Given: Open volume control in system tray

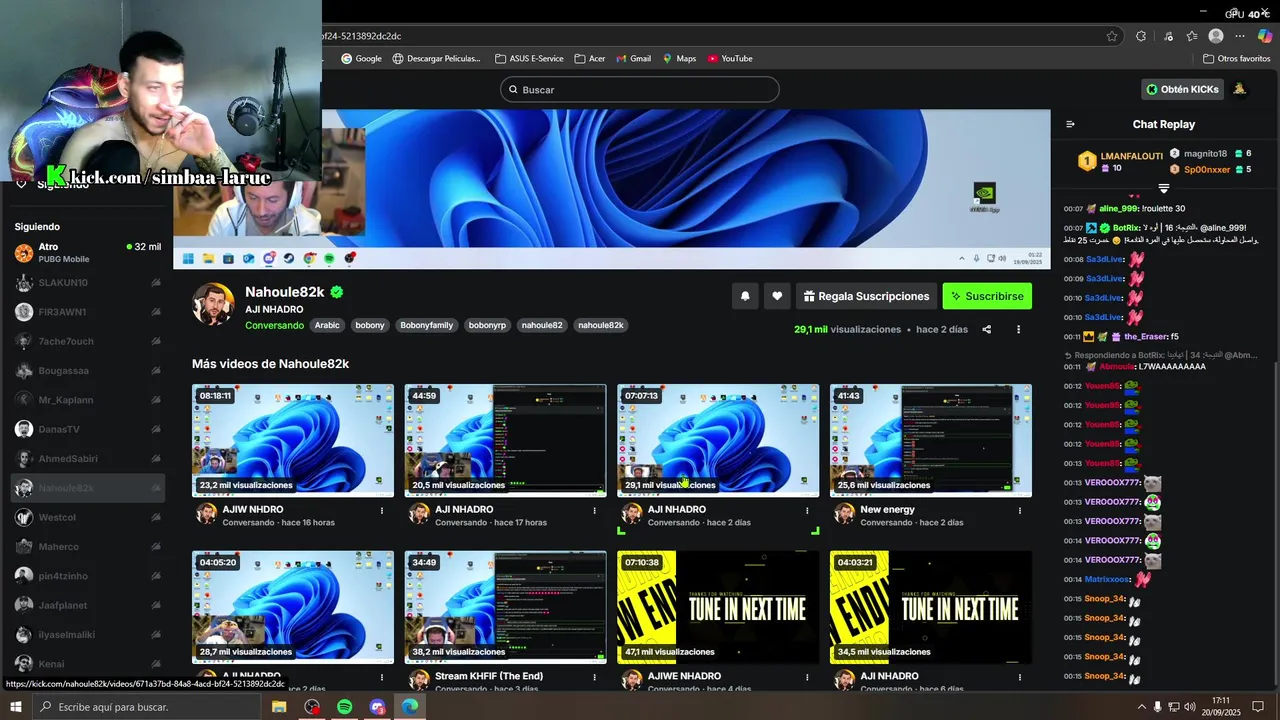Looking at the screenshot, I should (1190, 707).
